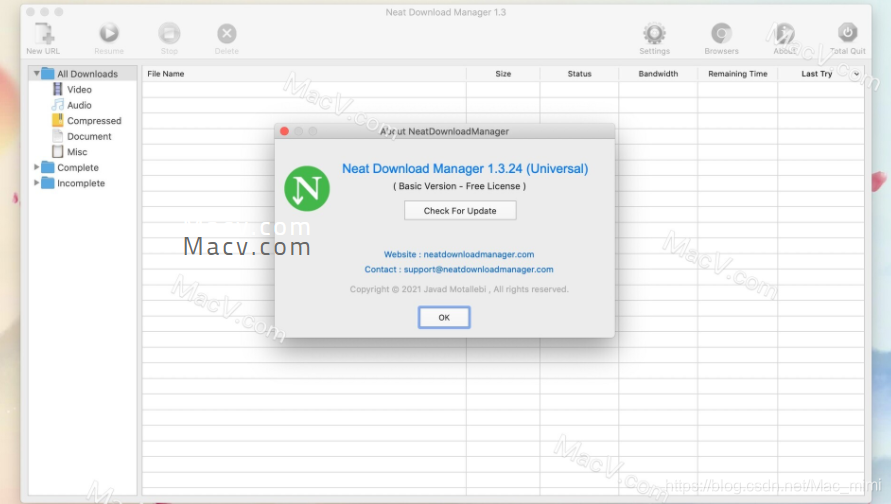Viewport: 891px width, 504px height.
Task: Sort by Status column header
Action: pos(579,74)
